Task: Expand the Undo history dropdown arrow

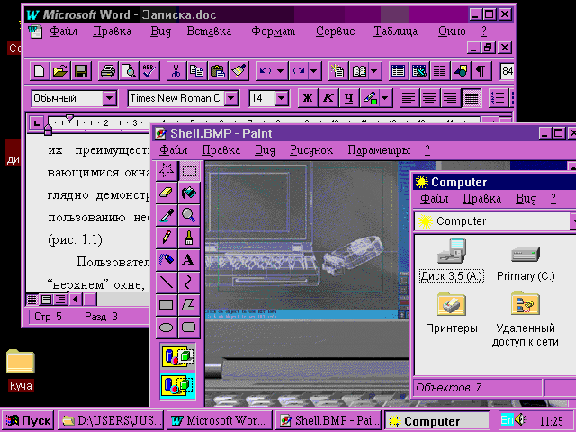Action: (x=280, y=71)
